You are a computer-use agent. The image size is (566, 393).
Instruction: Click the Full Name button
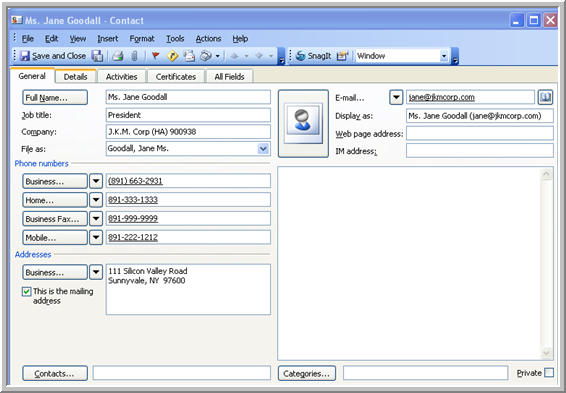pos(55,97)
